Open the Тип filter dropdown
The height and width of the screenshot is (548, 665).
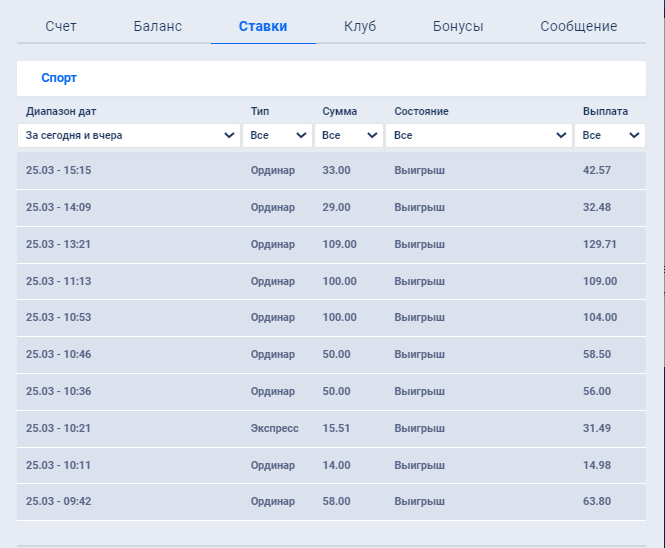pyautogui.click(x=277, y=135)
